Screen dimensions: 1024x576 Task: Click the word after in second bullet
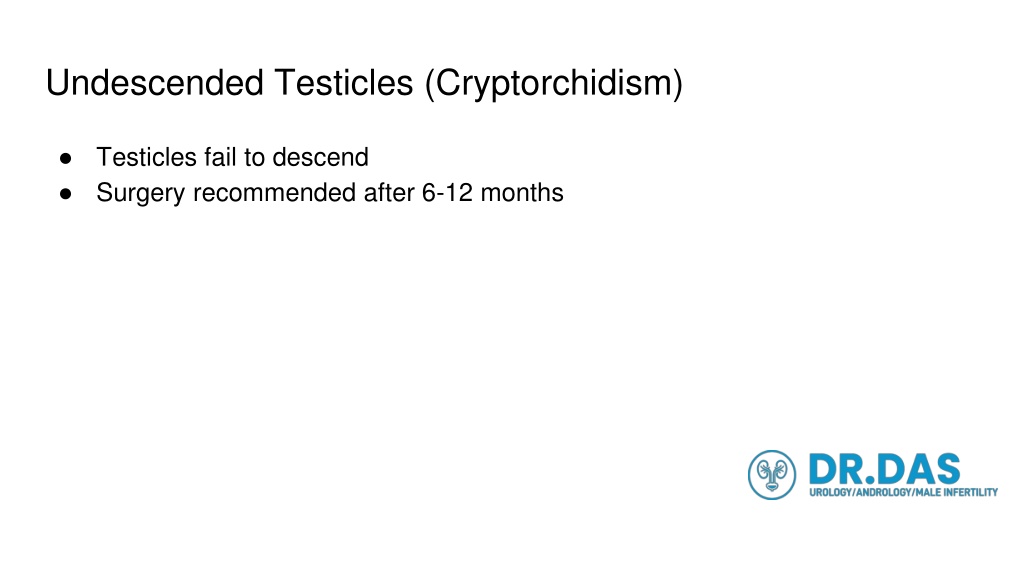click(389, 193)
